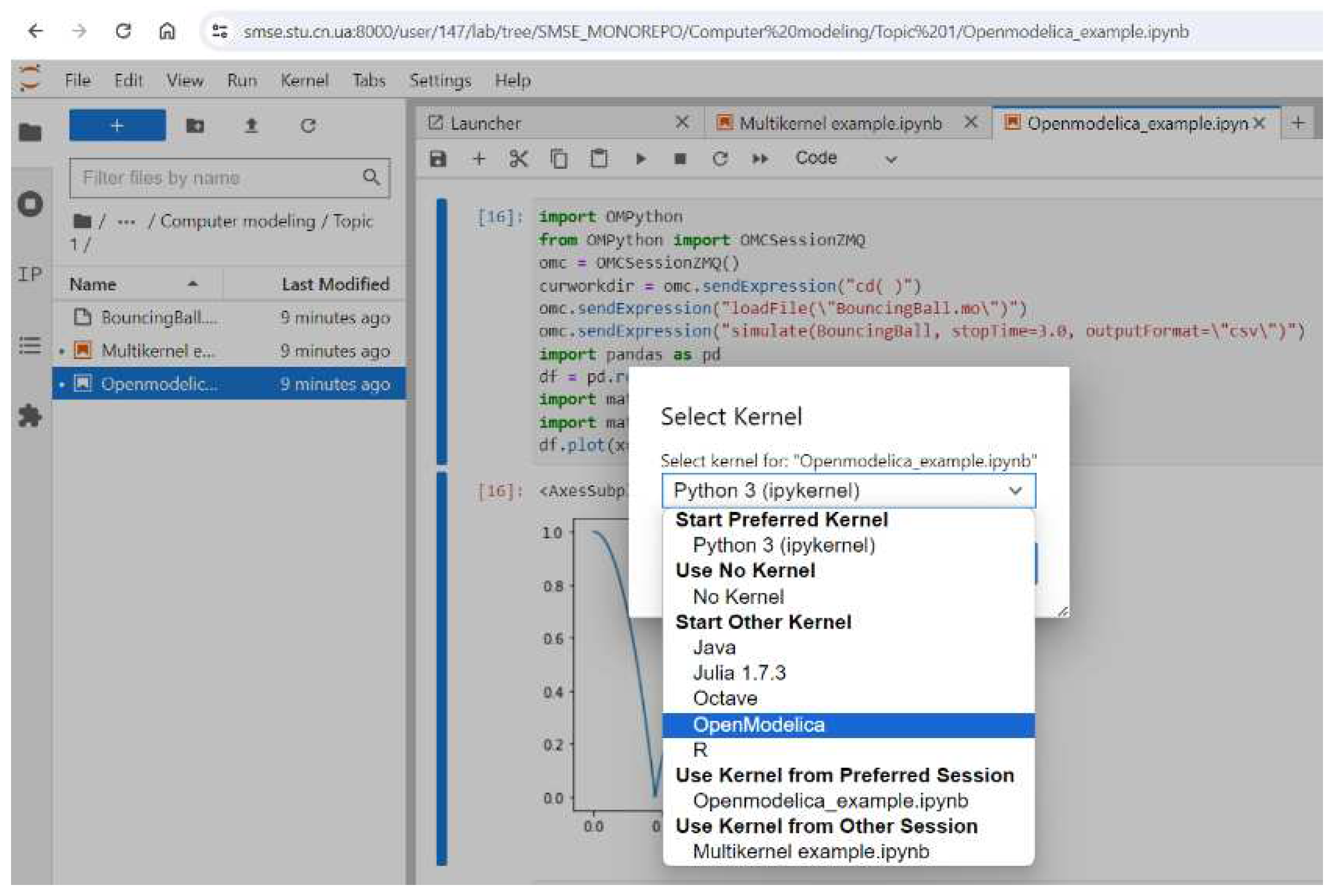
Task: Select OpenModelica from the kernel list
Action: (760, 725)
